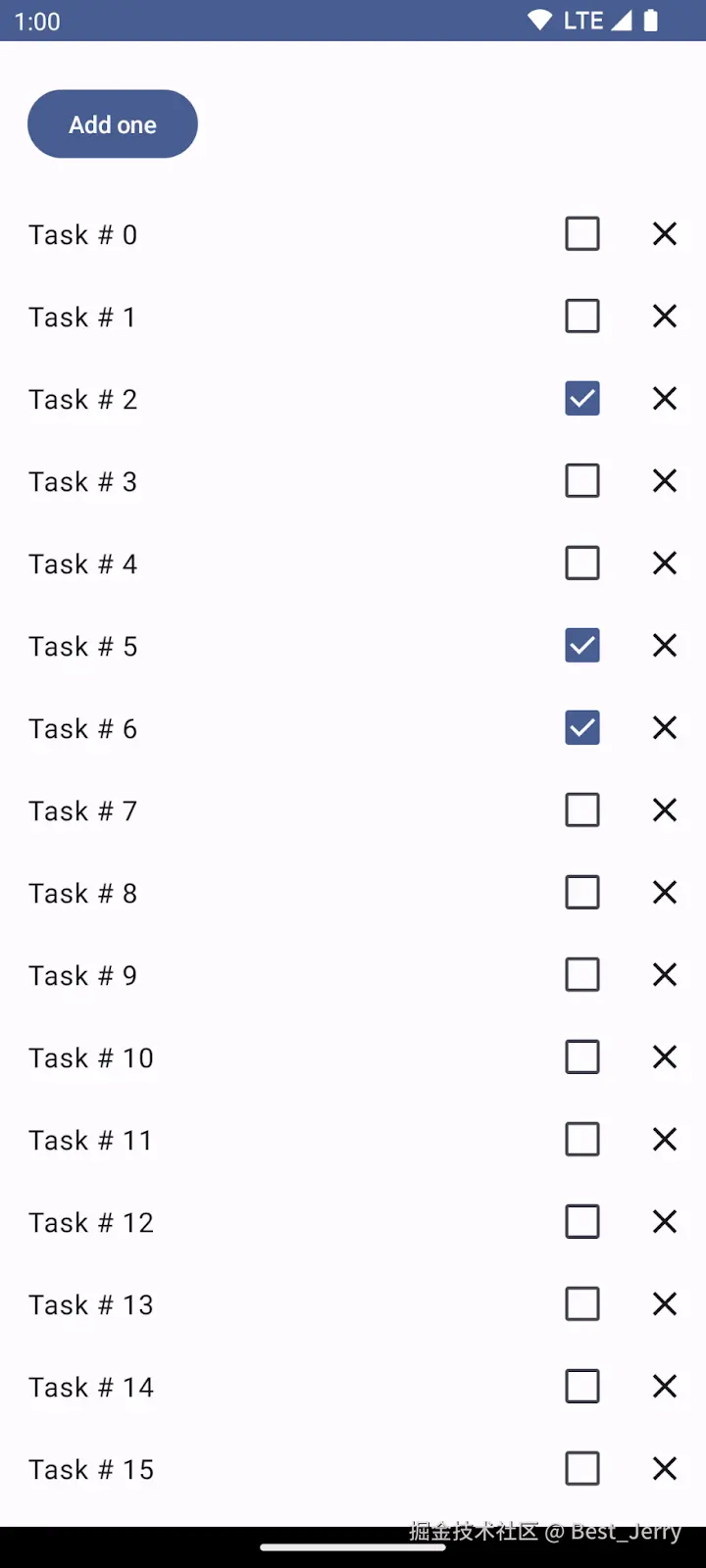Remove Task # 15 using its X icon
The height and width of the screenshot is (1568, 706).
(665, 1469)
